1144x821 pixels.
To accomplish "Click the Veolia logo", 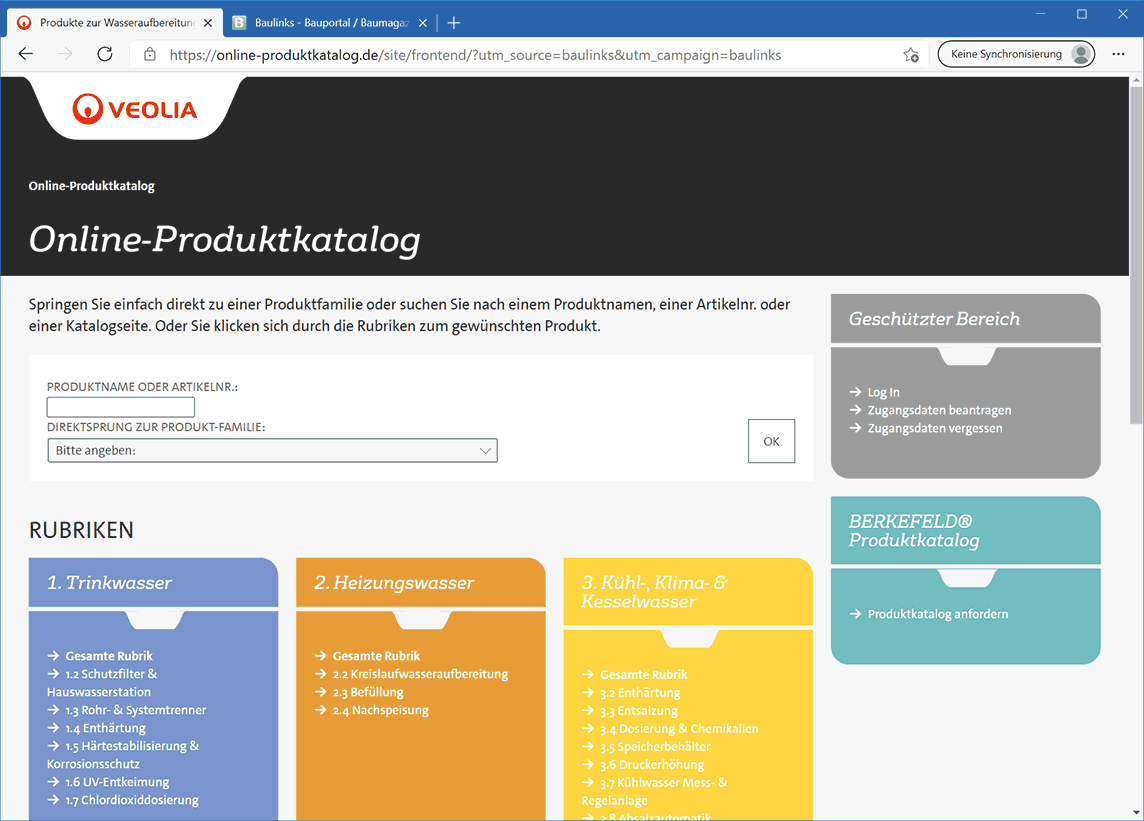I will [x=135, y=109].
